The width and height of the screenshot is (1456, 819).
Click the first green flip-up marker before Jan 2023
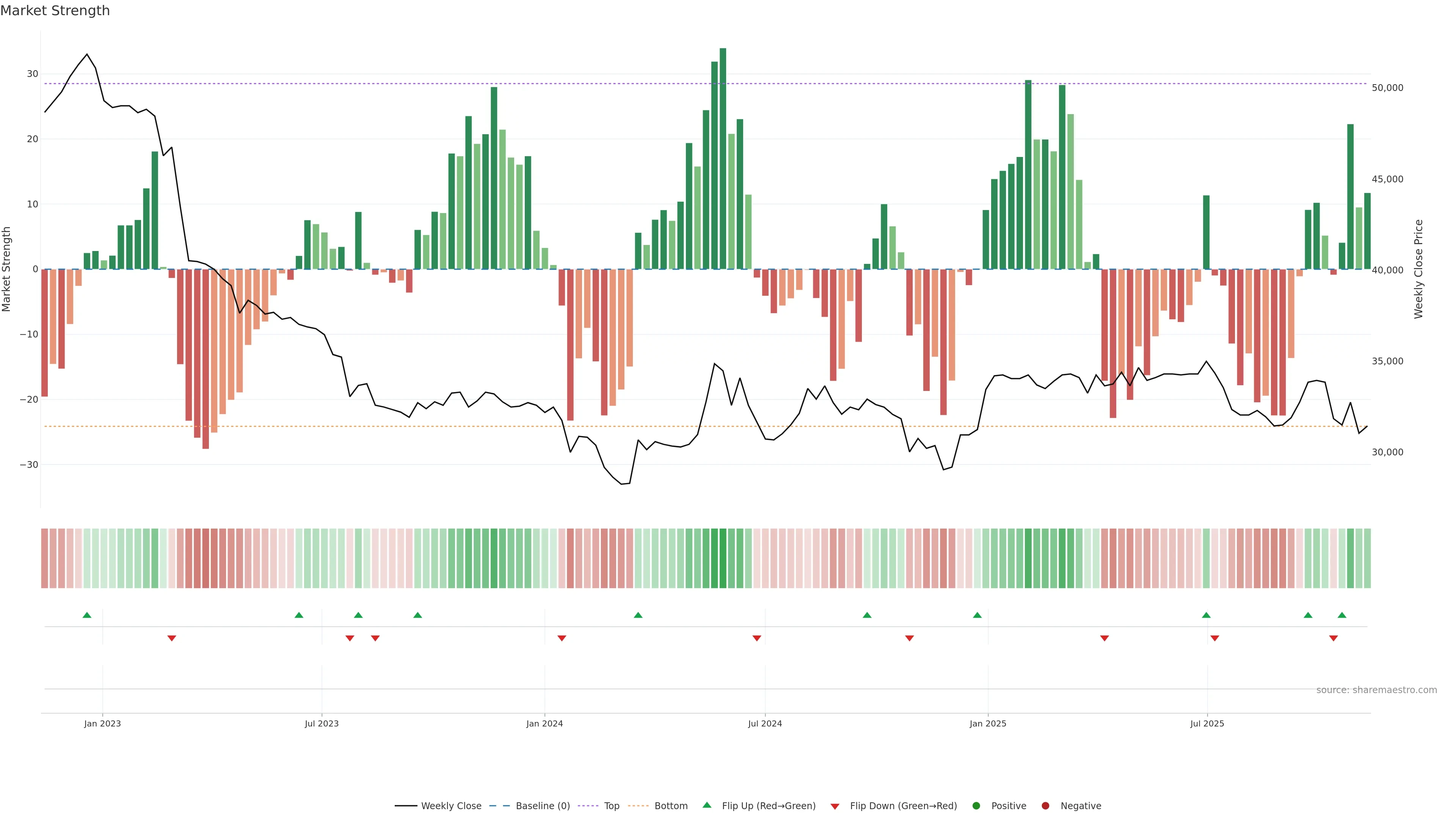pos(87,615)
